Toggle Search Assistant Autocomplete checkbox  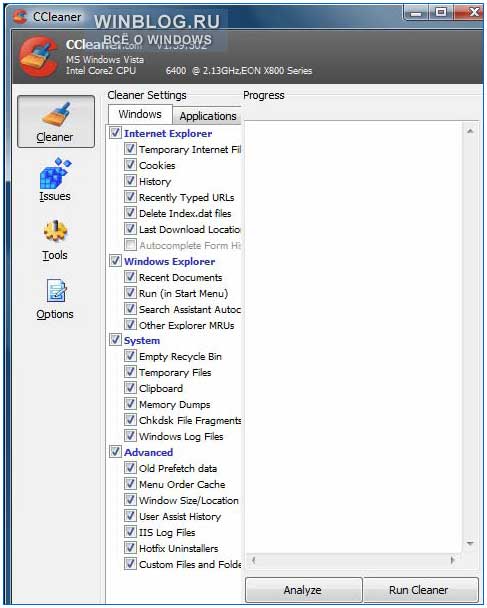[130, 309]
